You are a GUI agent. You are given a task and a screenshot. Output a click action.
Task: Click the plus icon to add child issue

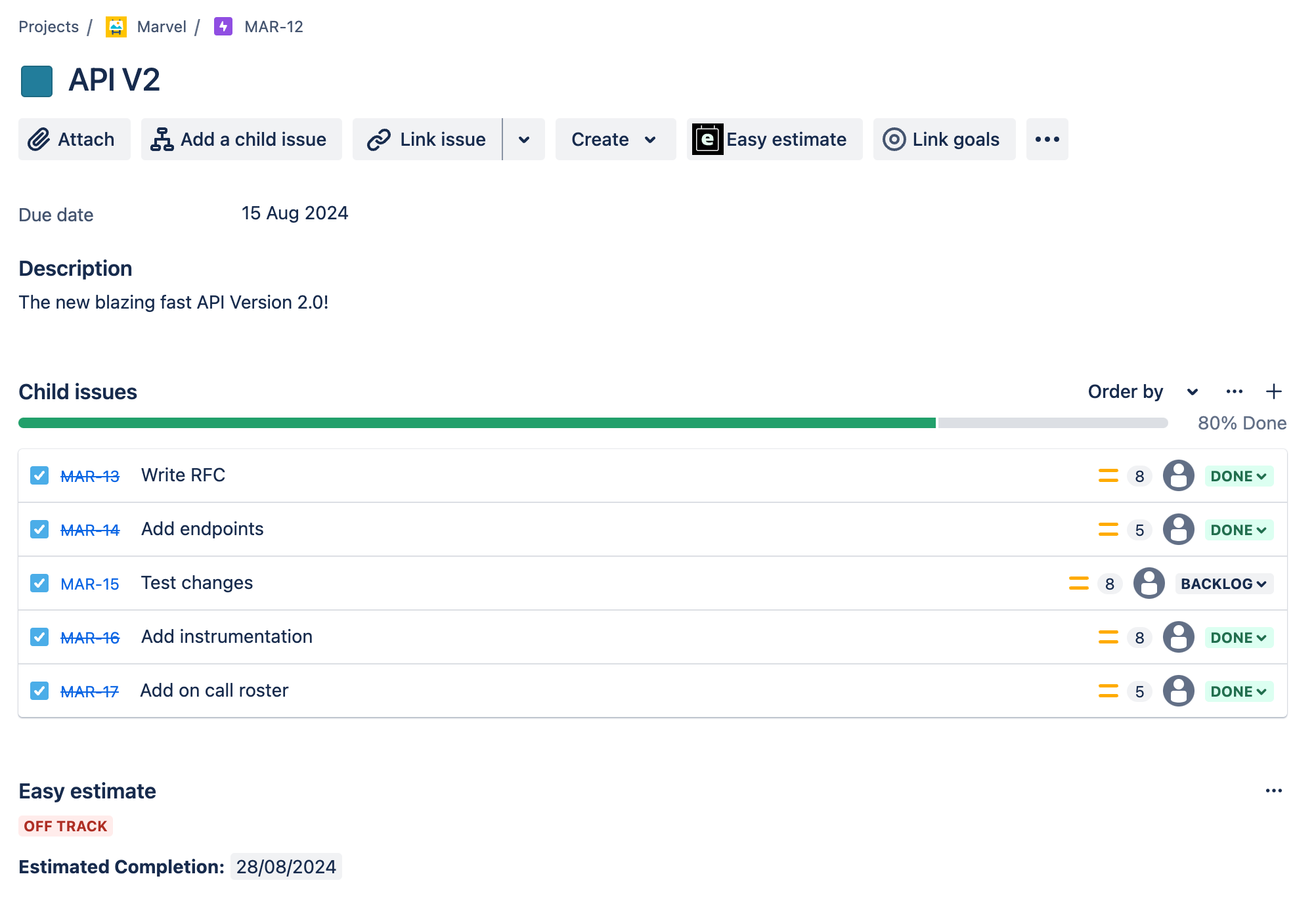click(1274, 391)
